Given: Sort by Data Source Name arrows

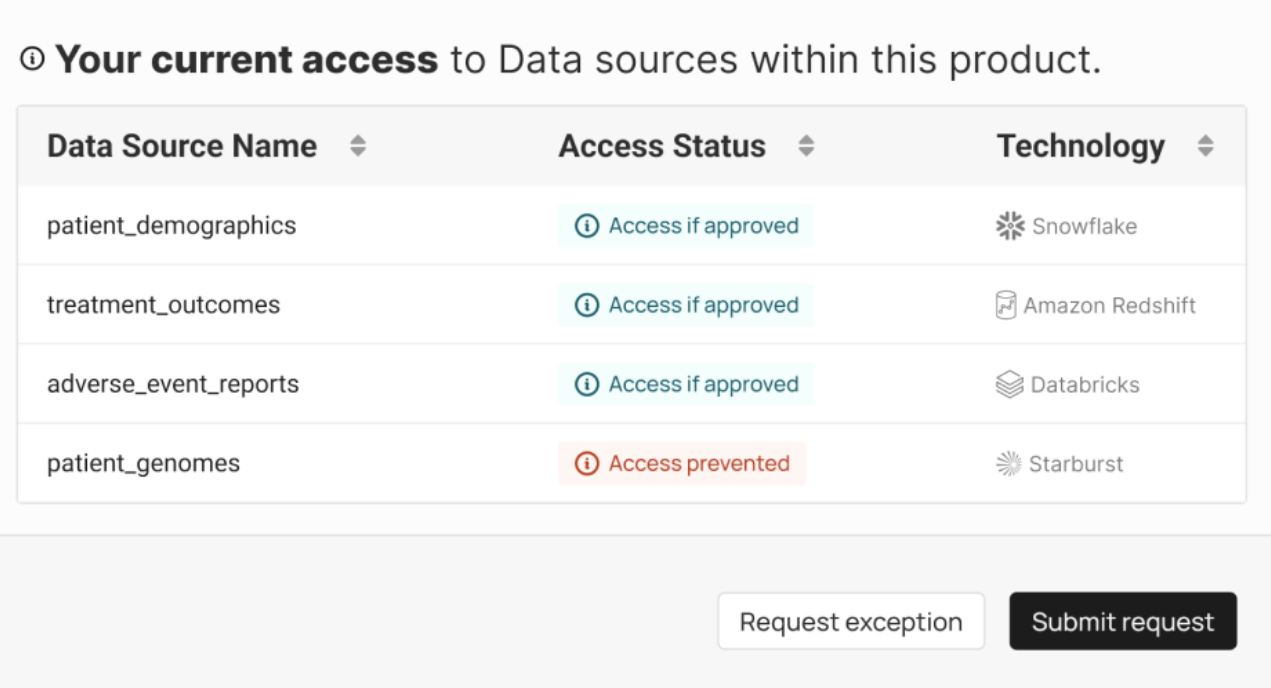Looking at the screenshot, I should click(358, 146).
